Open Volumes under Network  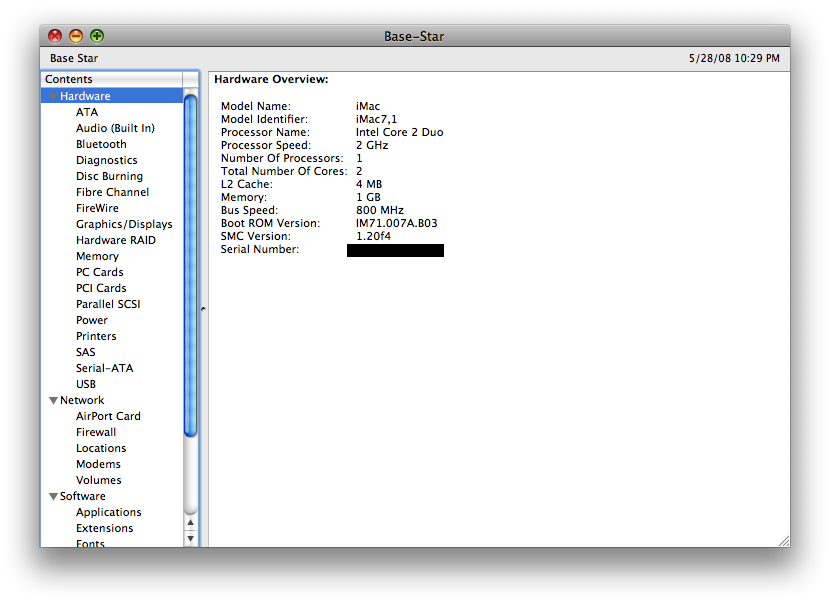coord(98,480)
